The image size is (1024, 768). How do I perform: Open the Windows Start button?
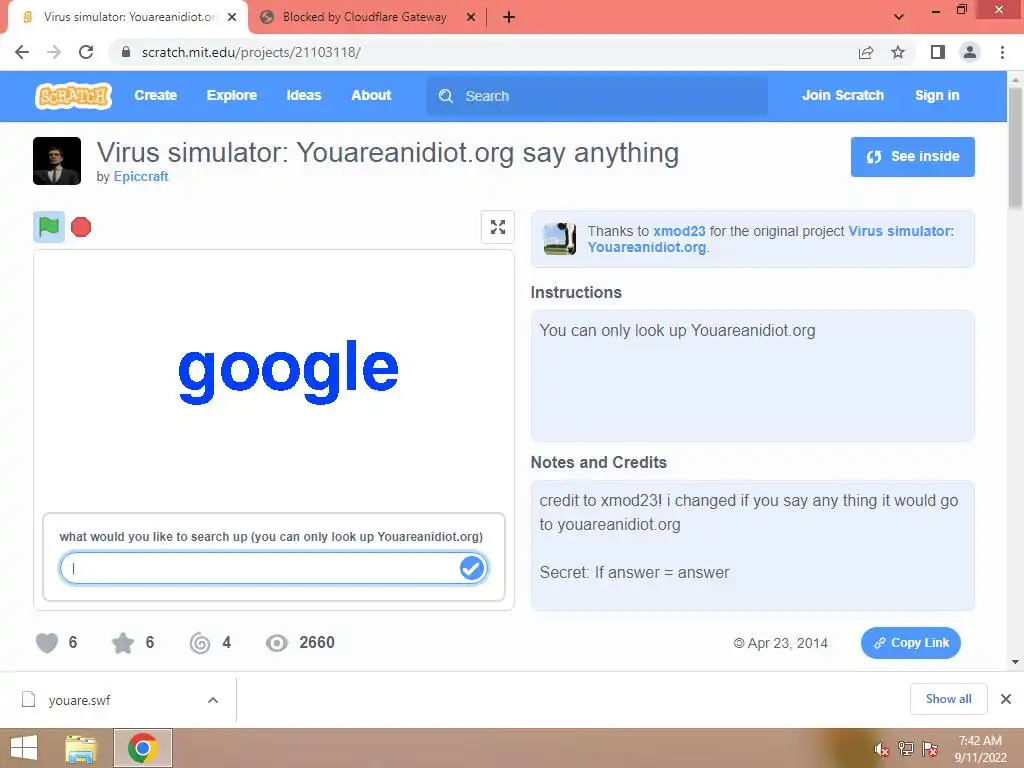click(x=24, y=748)
